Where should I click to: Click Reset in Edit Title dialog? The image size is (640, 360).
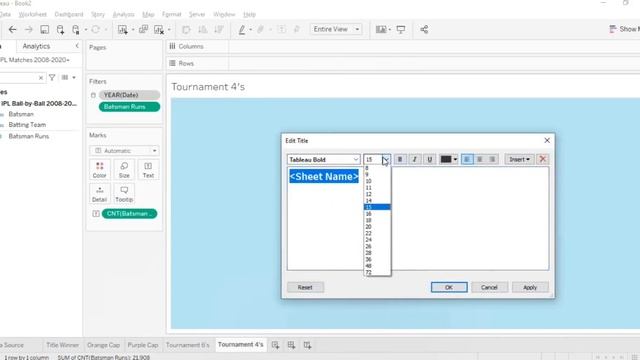click(x=305, y=287)
